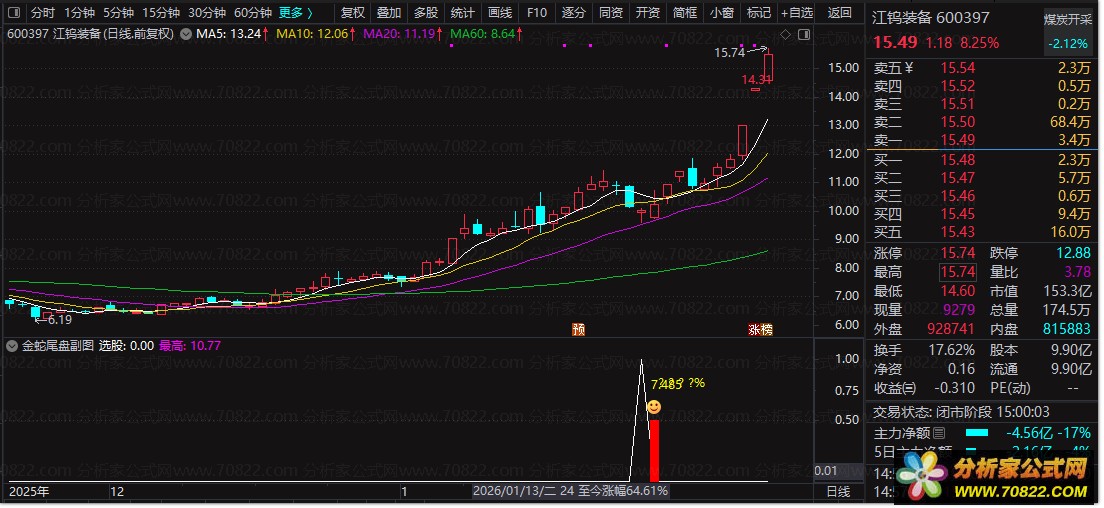Toggle 叠加 overlay comparison
Image resolution: width=1104 pixels, height=508 pixels.
[x=389, y=13]
